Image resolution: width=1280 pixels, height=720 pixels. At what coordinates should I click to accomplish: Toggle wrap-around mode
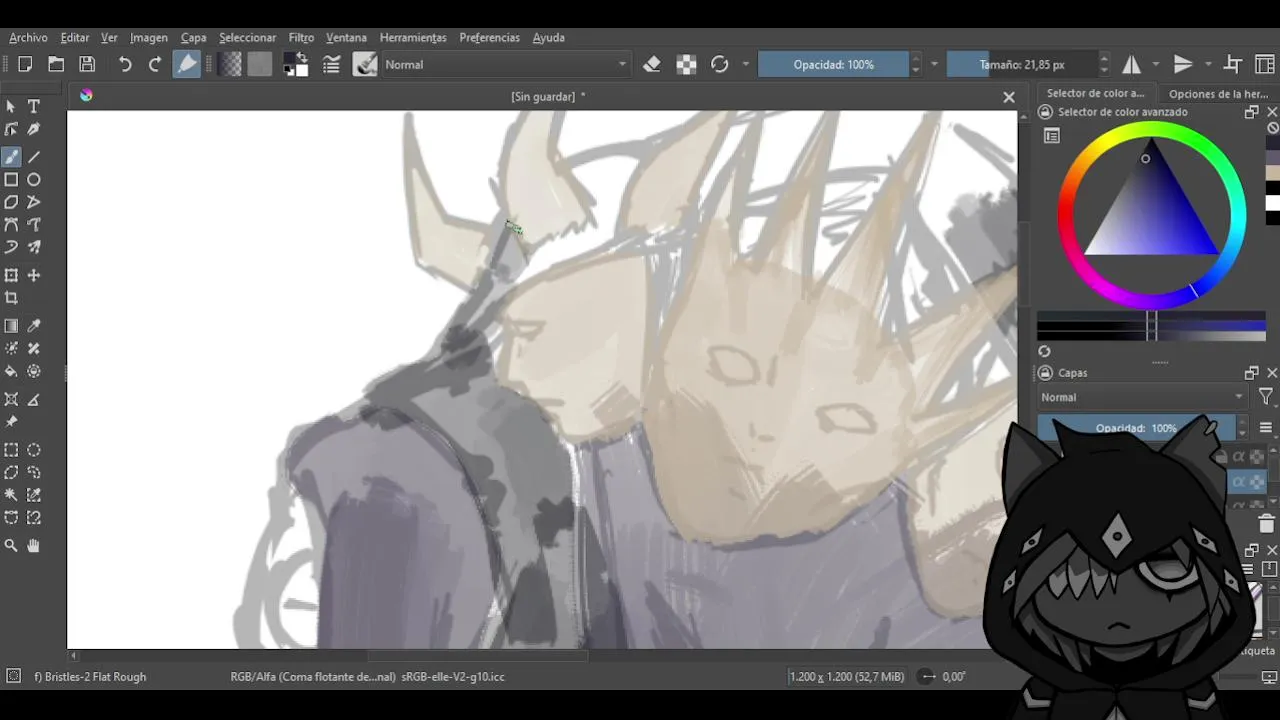(1233, 64)
